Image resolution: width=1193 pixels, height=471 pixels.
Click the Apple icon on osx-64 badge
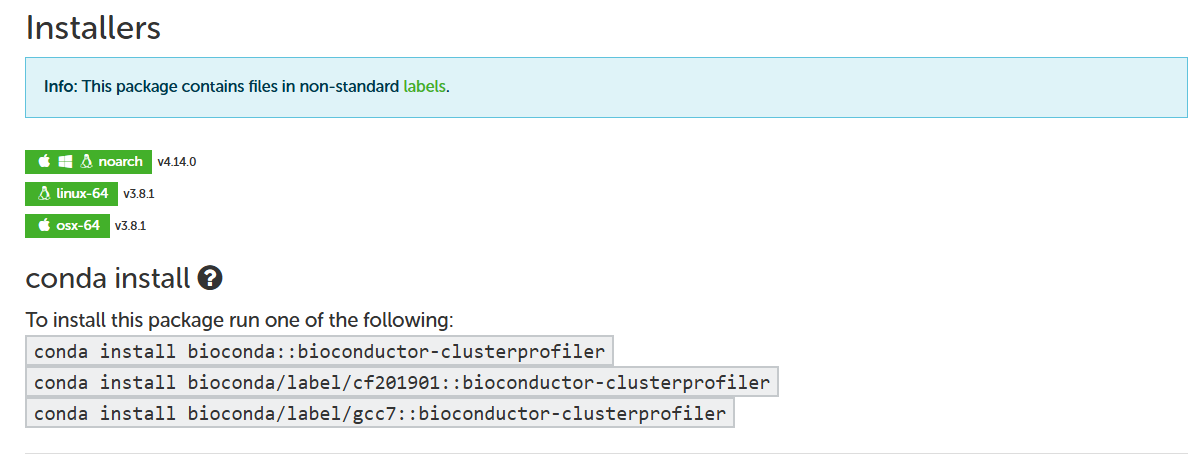click(44, 225)
